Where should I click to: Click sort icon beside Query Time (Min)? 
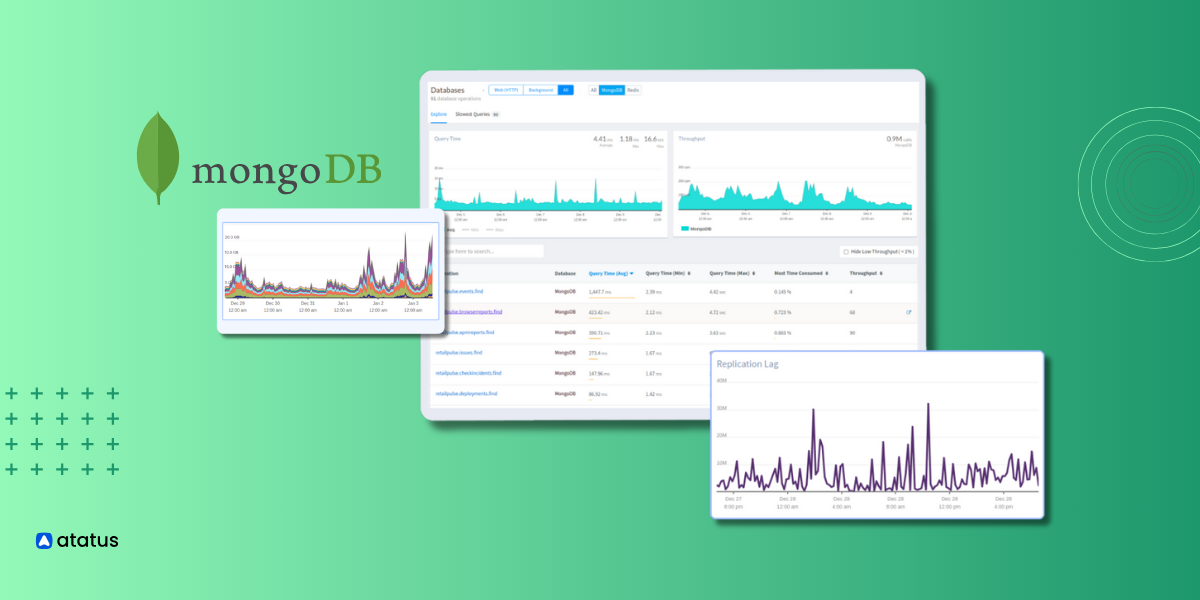[x=690, y=273]
